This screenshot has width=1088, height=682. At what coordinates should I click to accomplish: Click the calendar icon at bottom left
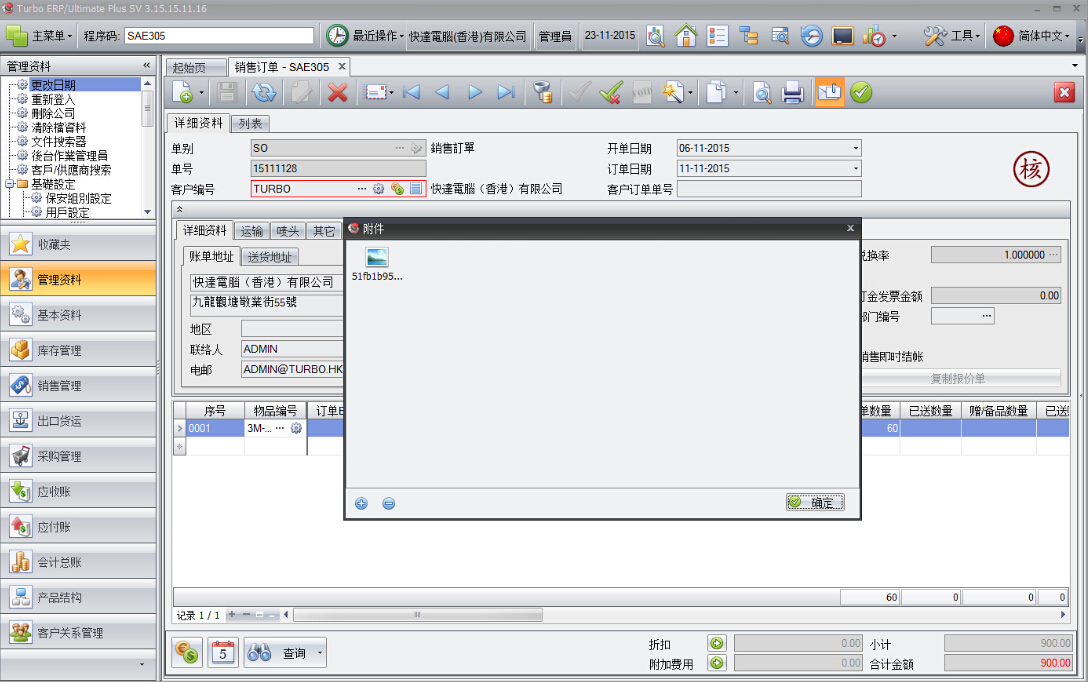[223, 652]
